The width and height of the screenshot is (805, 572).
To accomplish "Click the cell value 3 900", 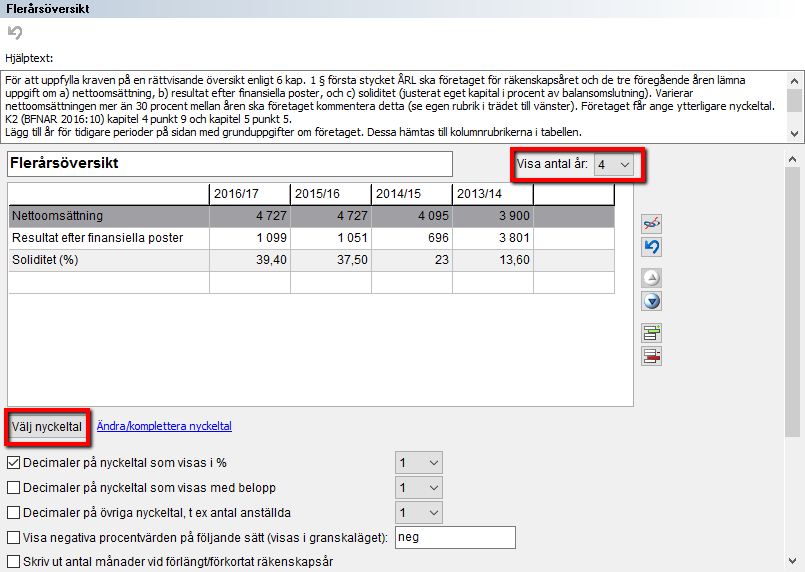I will (493, 216).
